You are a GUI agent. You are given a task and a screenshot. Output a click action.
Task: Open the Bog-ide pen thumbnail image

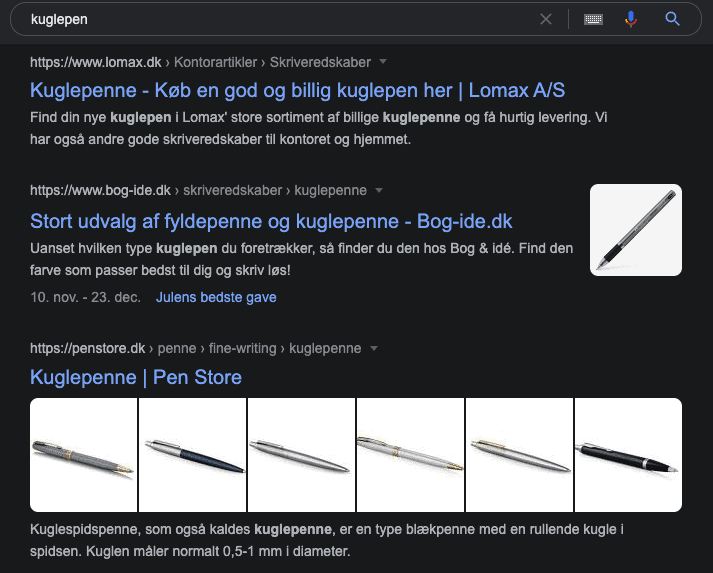[636, 230]
